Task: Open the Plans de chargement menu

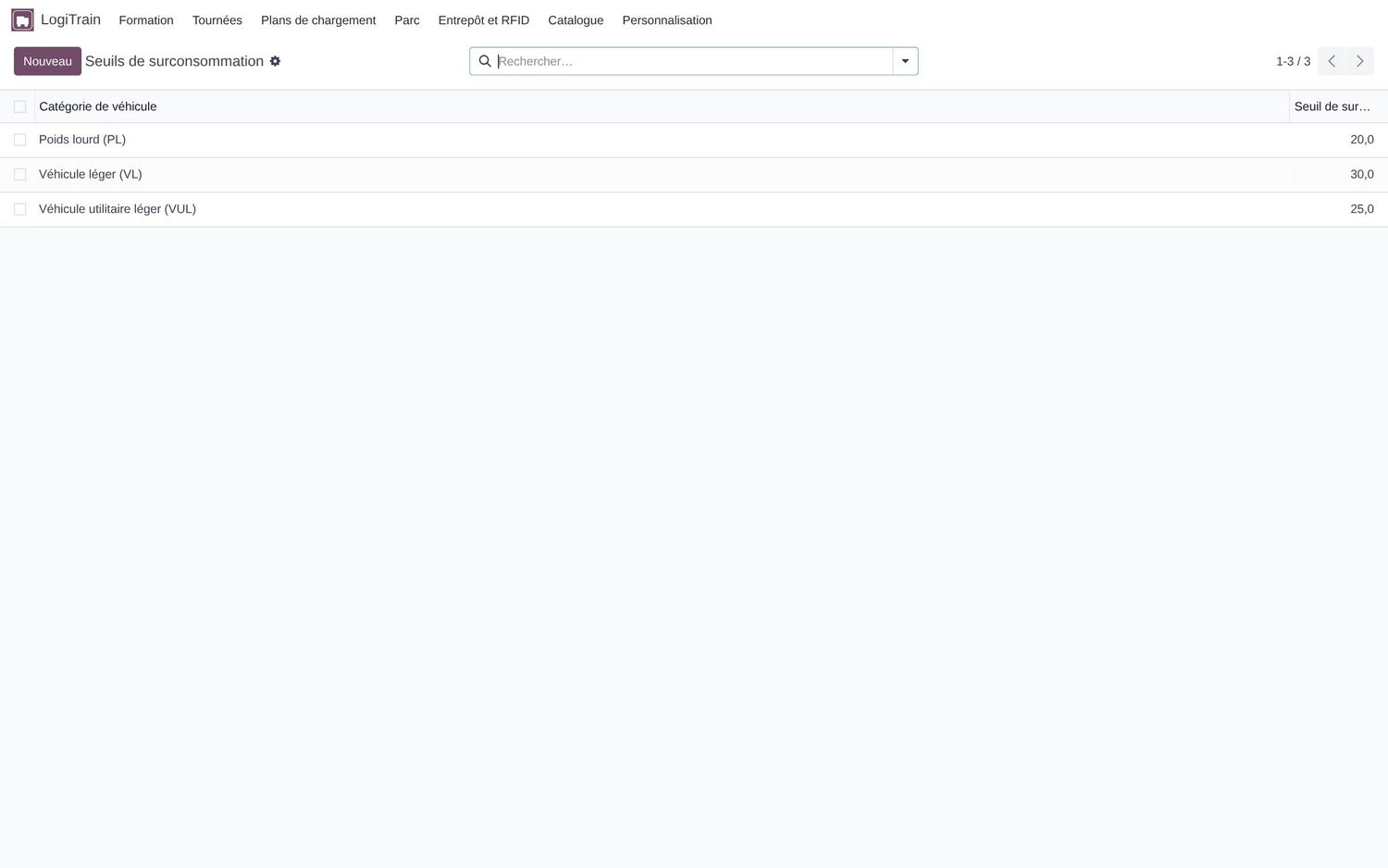Action: (x=318, y=20)
